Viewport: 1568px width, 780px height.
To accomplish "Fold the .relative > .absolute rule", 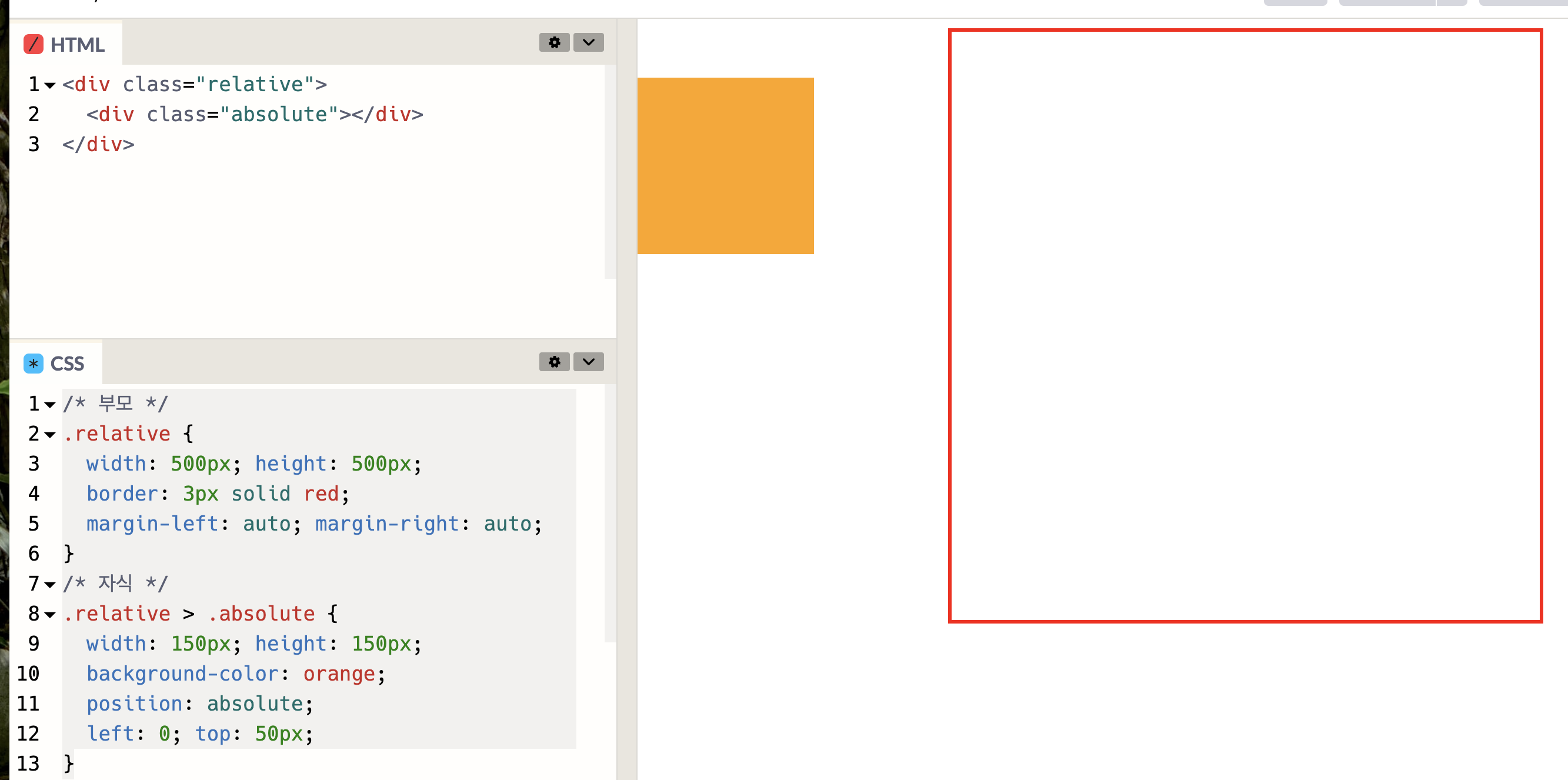I will tap(50, 614).
